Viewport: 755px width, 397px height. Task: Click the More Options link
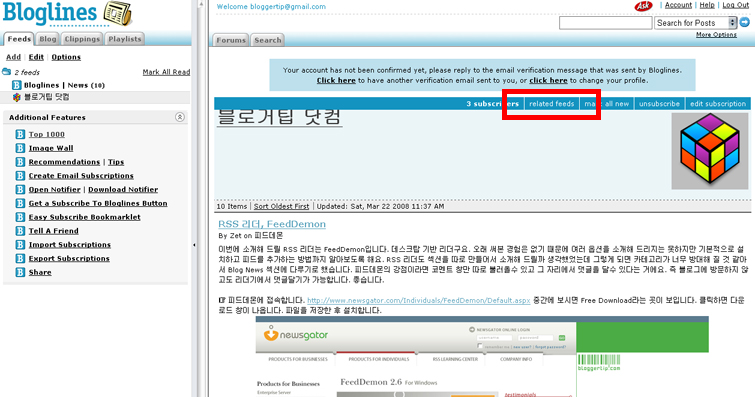coord(716,35)
